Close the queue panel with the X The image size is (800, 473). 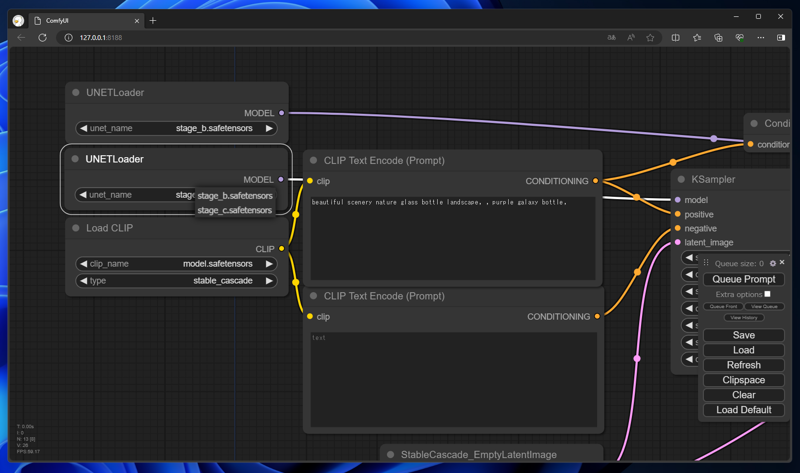(x=782, y=262)
